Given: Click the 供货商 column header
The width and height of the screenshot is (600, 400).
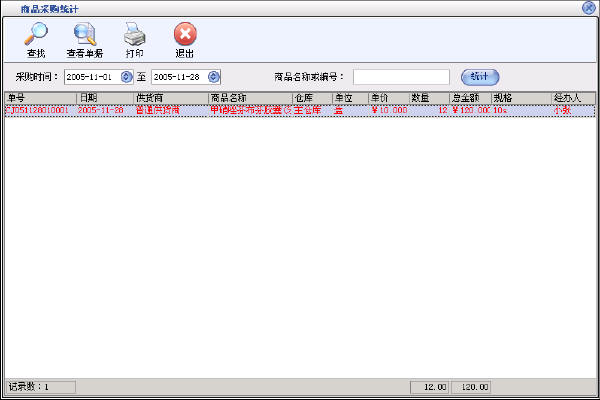Looking at the screenshot, I should (170, 98).
